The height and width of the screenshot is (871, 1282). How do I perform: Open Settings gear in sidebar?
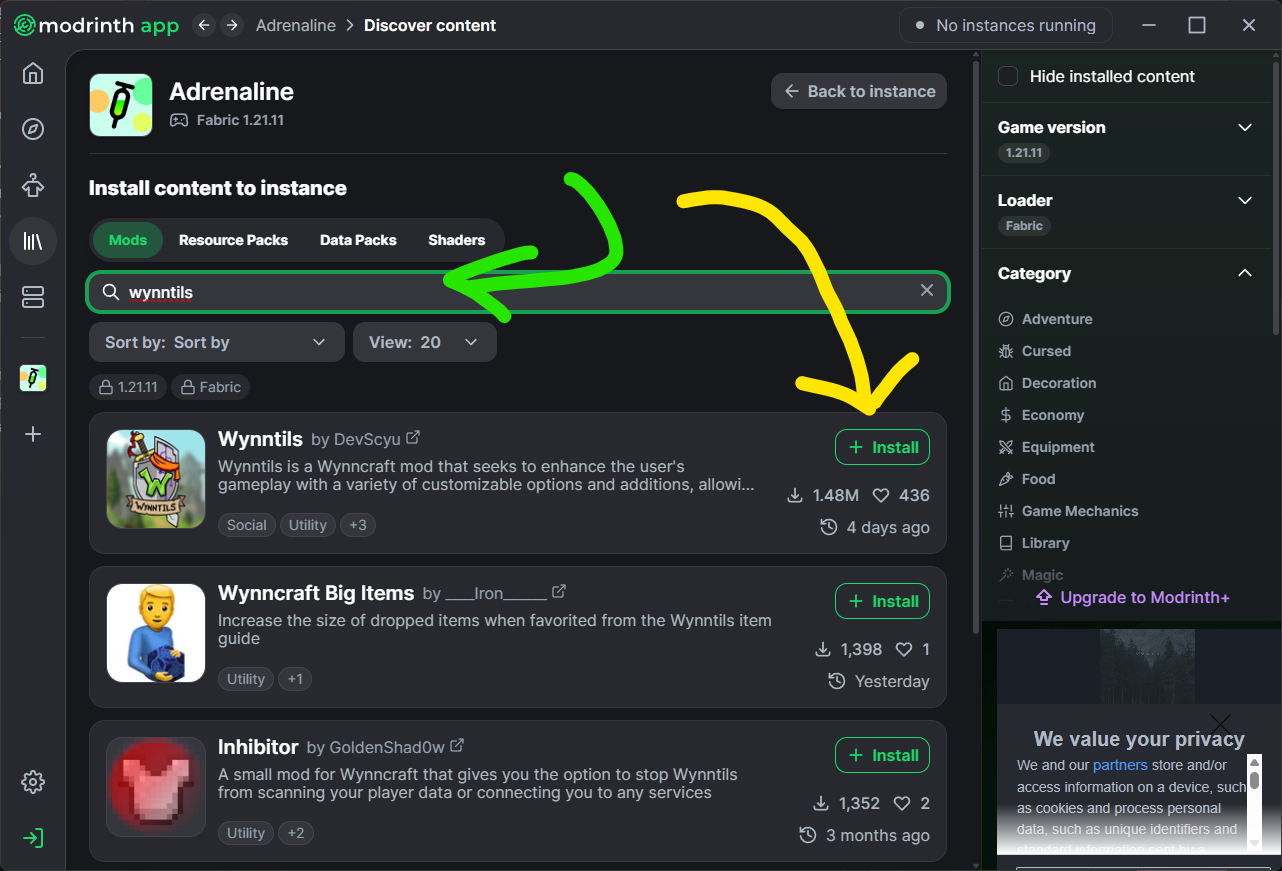[33, 781]
